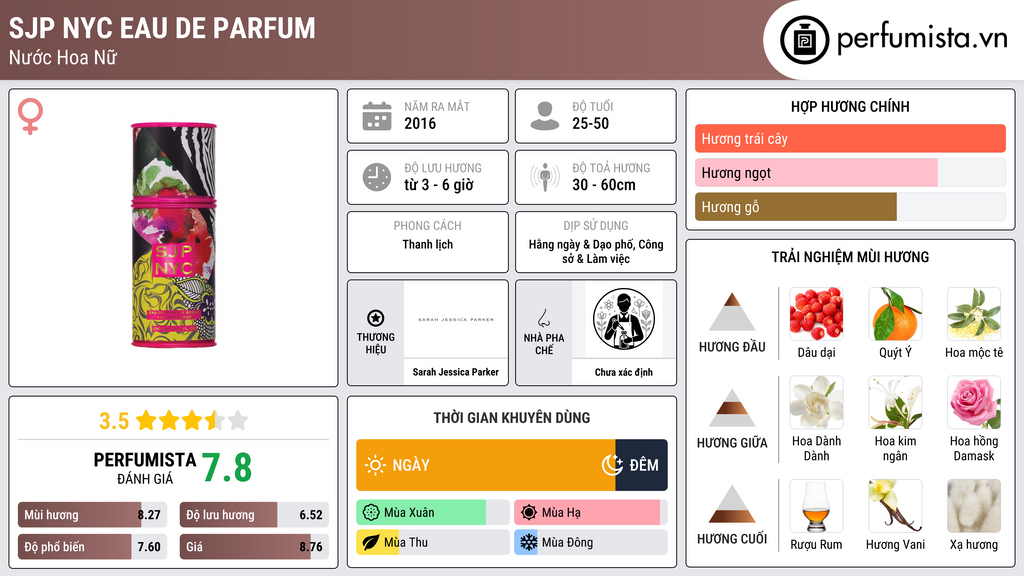Click the perfumer illustration under Nhà pha chế
Viewport: 1024px width, 576px height.
tap(624, 319)
